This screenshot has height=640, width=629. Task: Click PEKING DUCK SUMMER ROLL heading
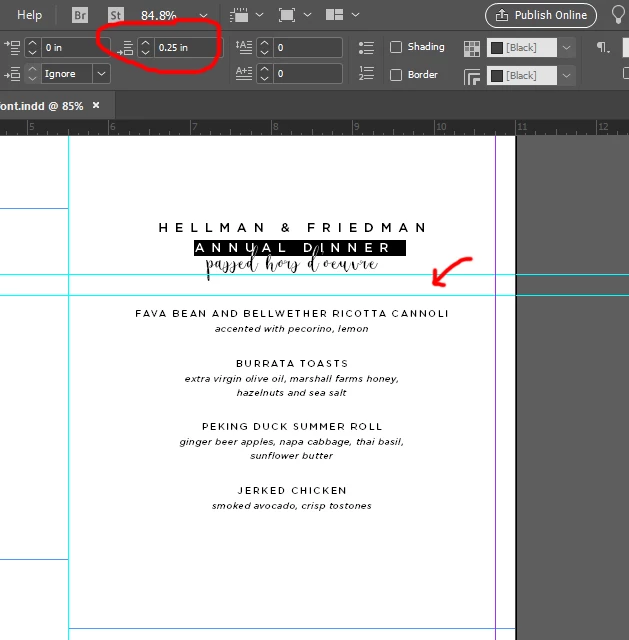pyautogui.click(x=292, y=427)
